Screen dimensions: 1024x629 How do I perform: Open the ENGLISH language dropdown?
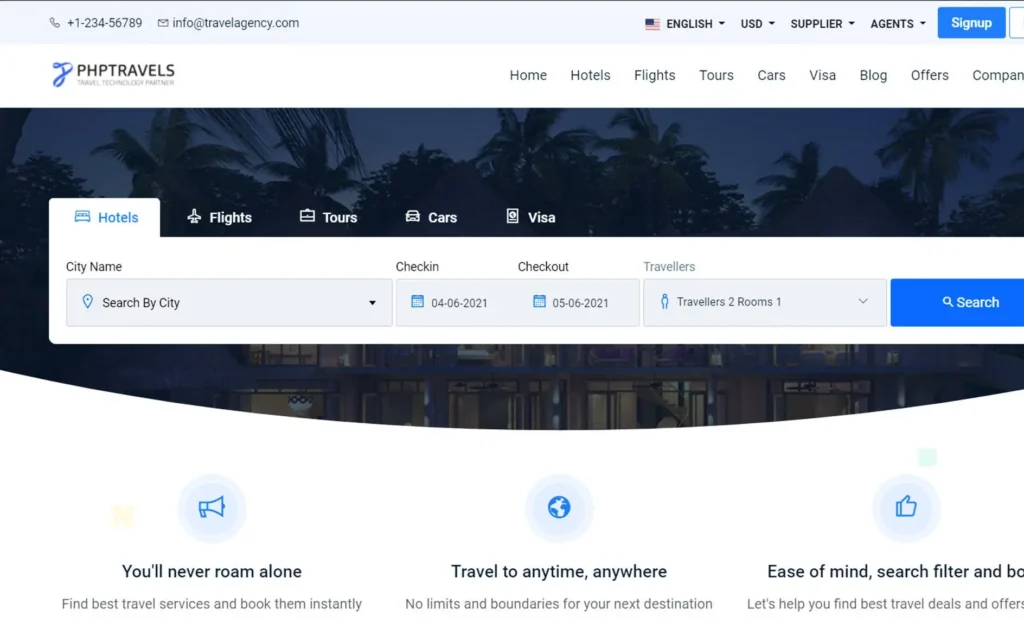click(686, 24)
